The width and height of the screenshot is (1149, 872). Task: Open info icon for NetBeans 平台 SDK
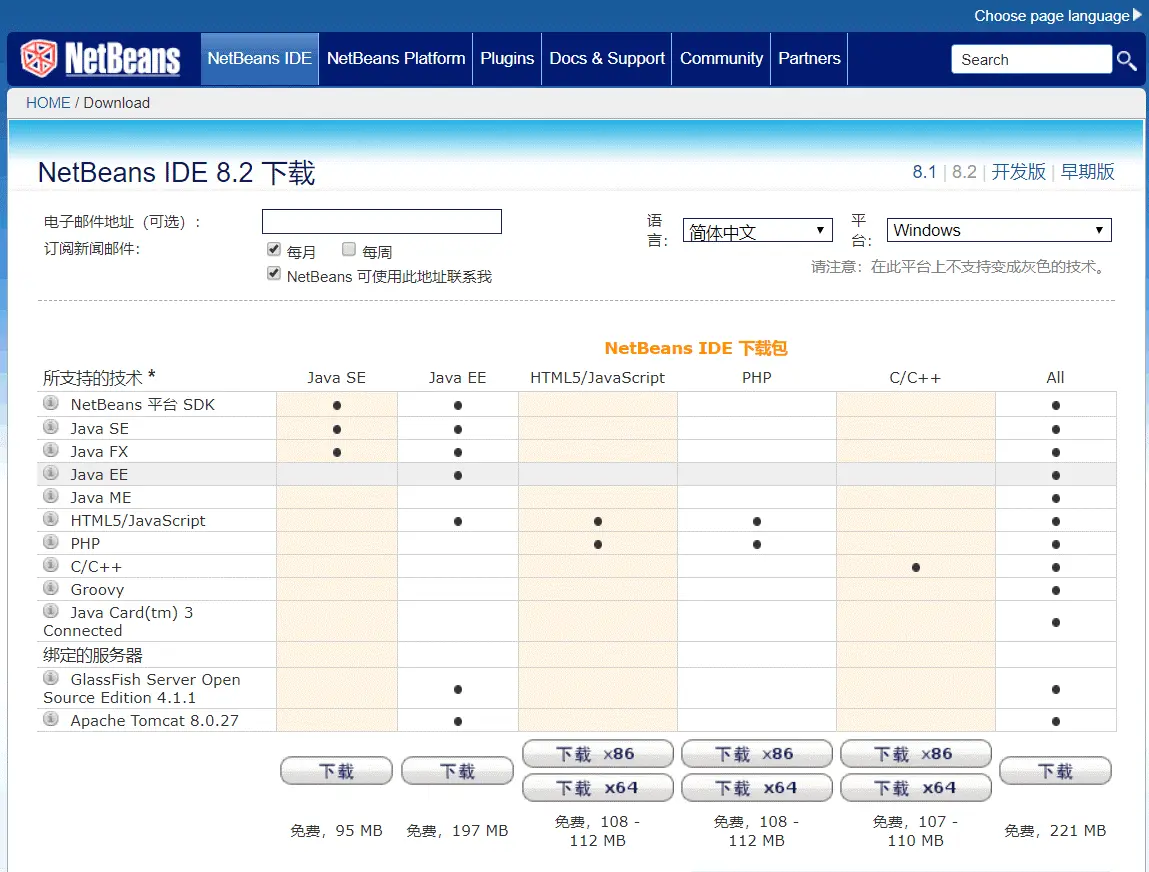[51, 403]
